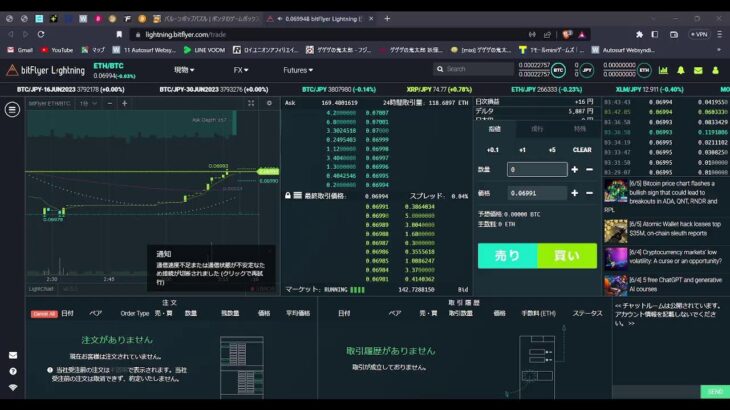Click the BTC balance badge

point(558,70)
